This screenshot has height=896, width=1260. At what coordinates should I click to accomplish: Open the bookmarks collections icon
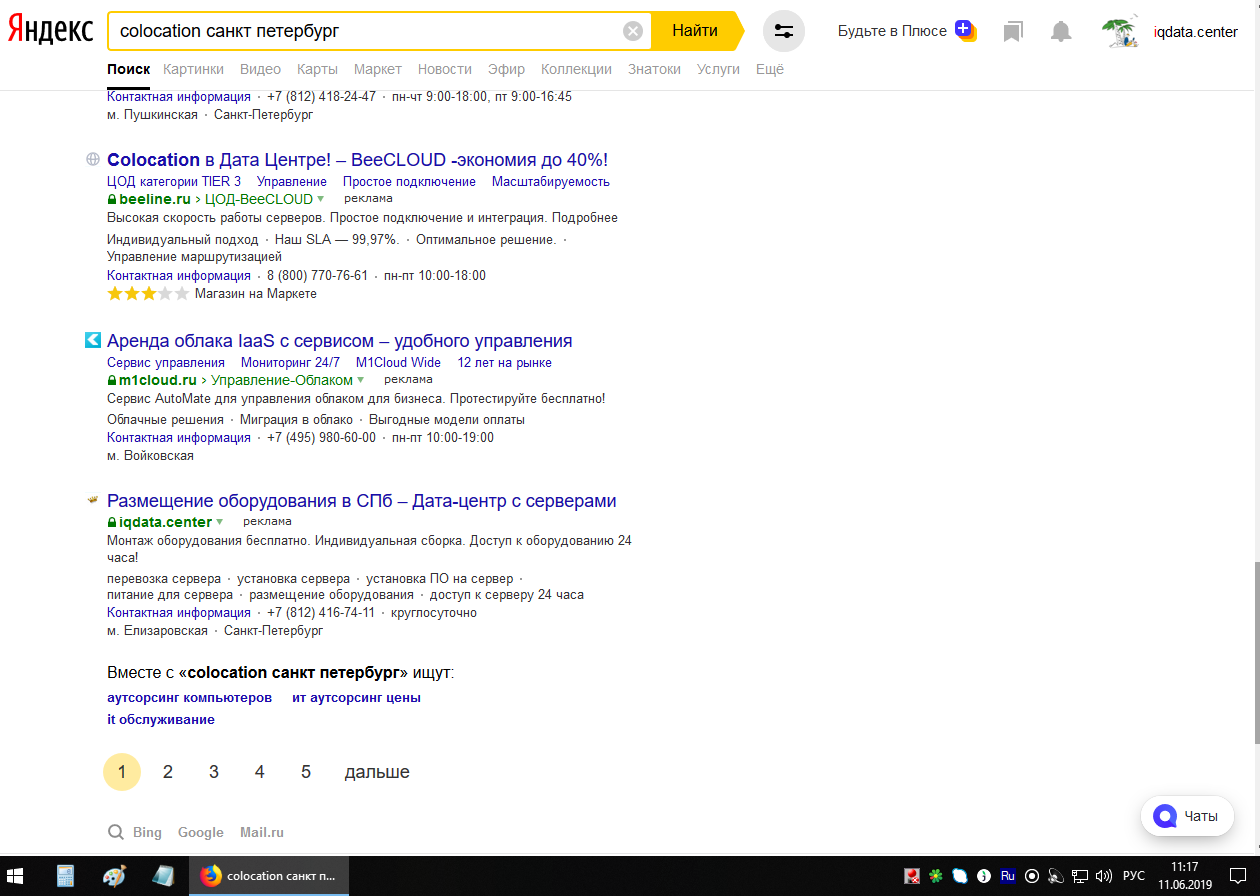[x=1013, y=32]
